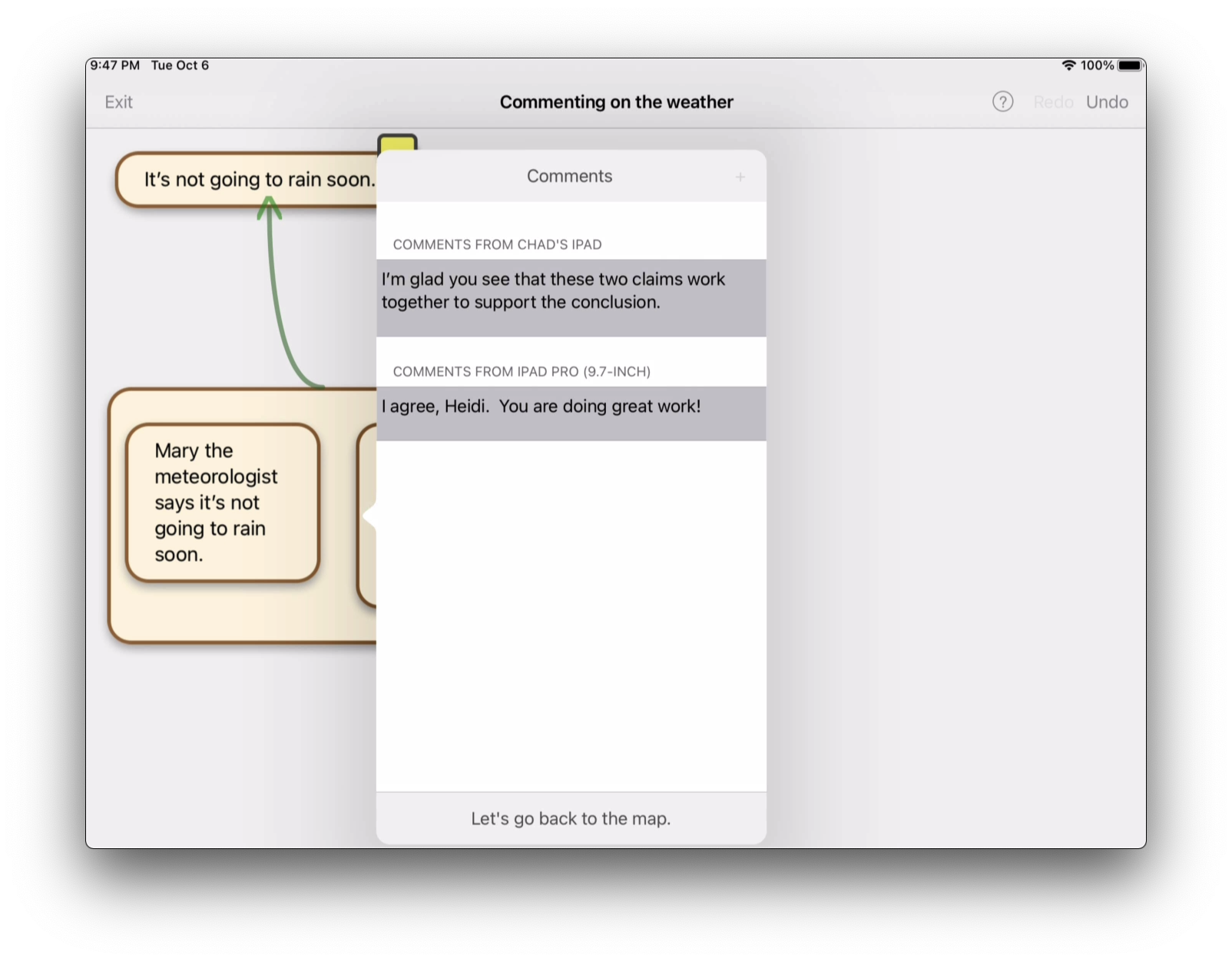Tap the Comments from iPad Pro header

tap(522, 372)
